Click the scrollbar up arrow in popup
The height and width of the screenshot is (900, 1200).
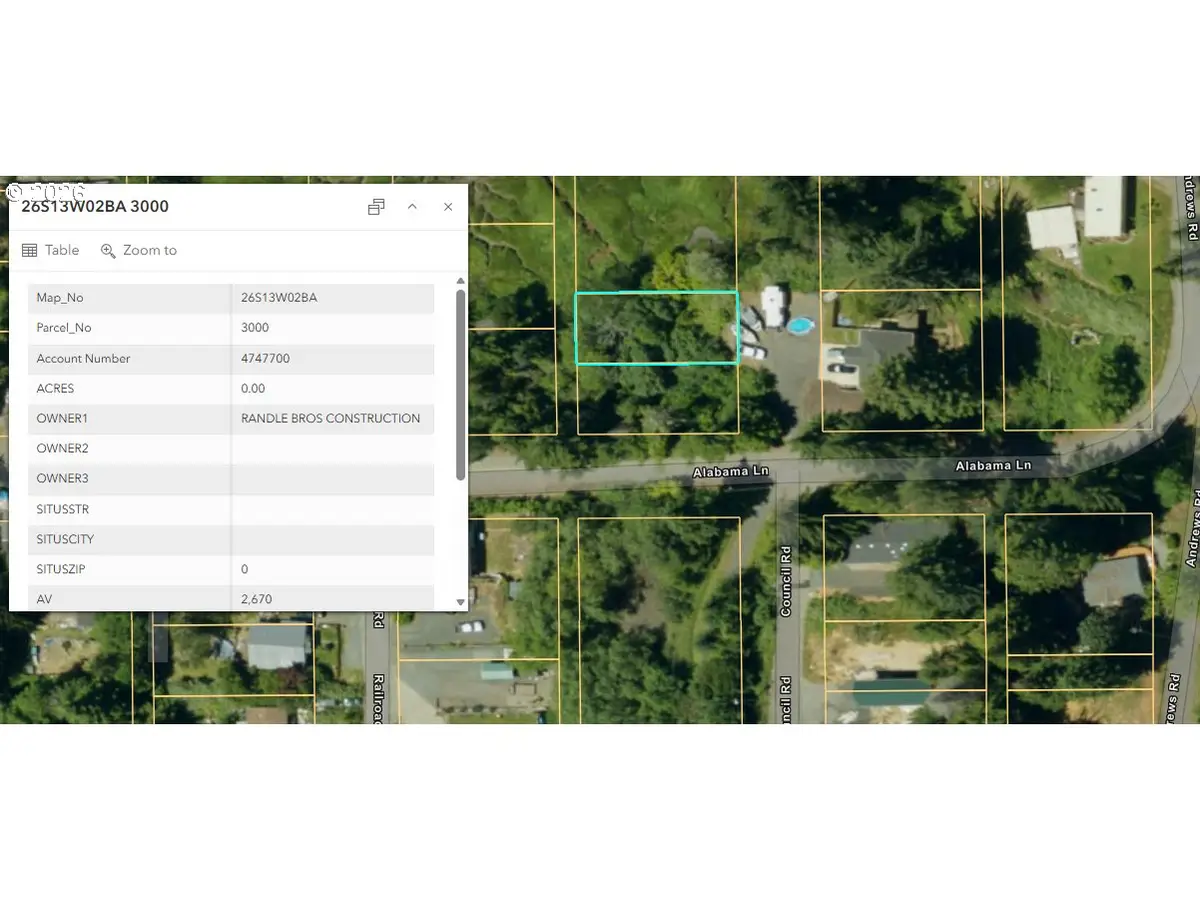point(460,282)
